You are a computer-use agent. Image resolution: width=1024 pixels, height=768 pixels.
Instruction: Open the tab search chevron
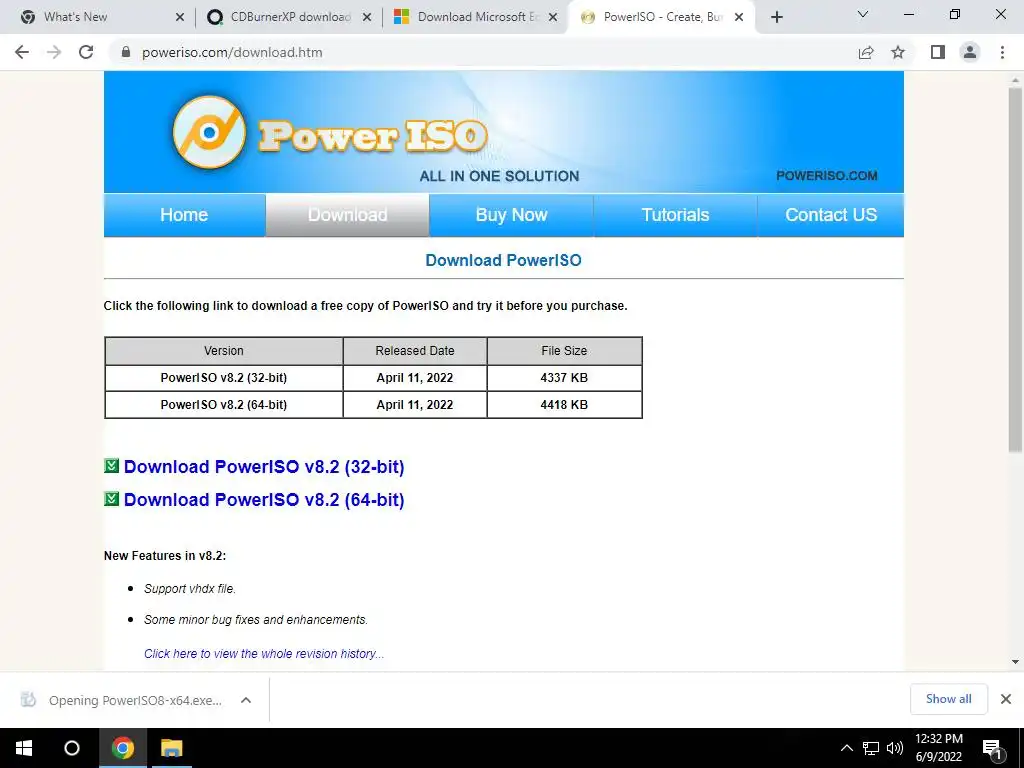tap(863, 14)
